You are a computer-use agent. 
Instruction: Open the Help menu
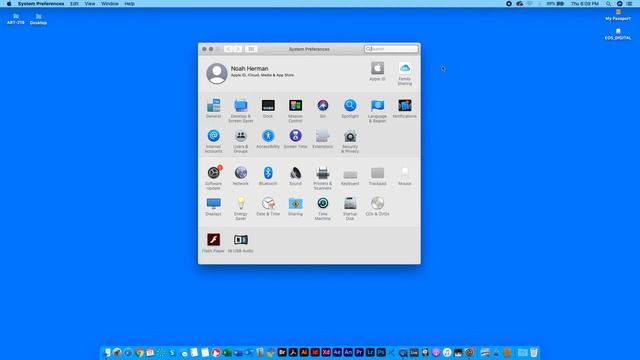pos(129,4)
